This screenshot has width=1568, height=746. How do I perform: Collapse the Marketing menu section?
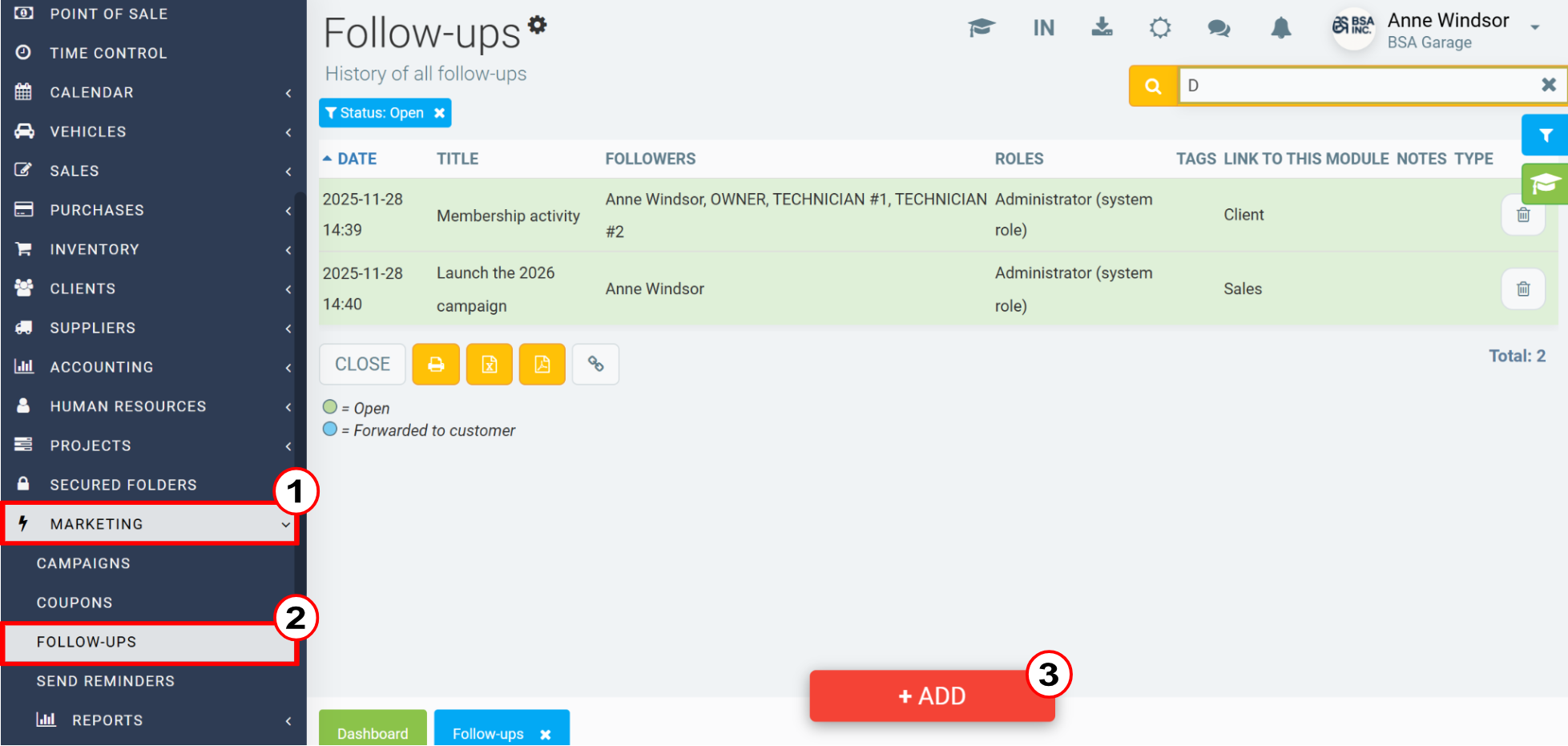(152, 524)
